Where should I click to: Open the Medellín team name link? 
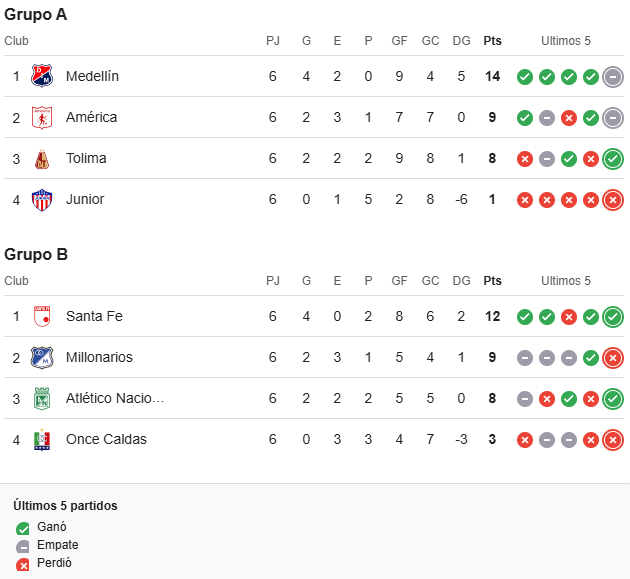(x=92, y=76)
